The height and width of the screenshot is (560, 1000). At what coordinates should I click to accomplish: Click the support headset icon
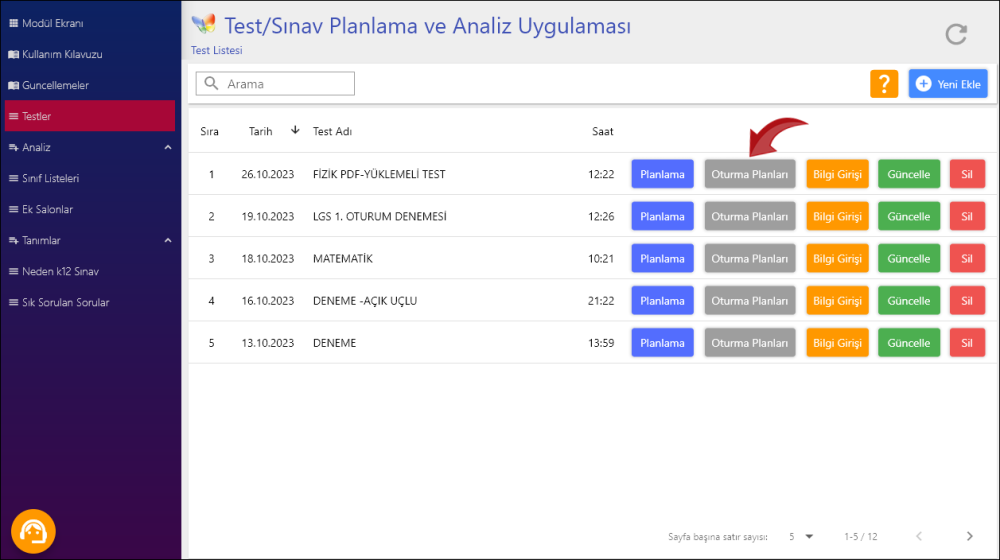point(33,531)
